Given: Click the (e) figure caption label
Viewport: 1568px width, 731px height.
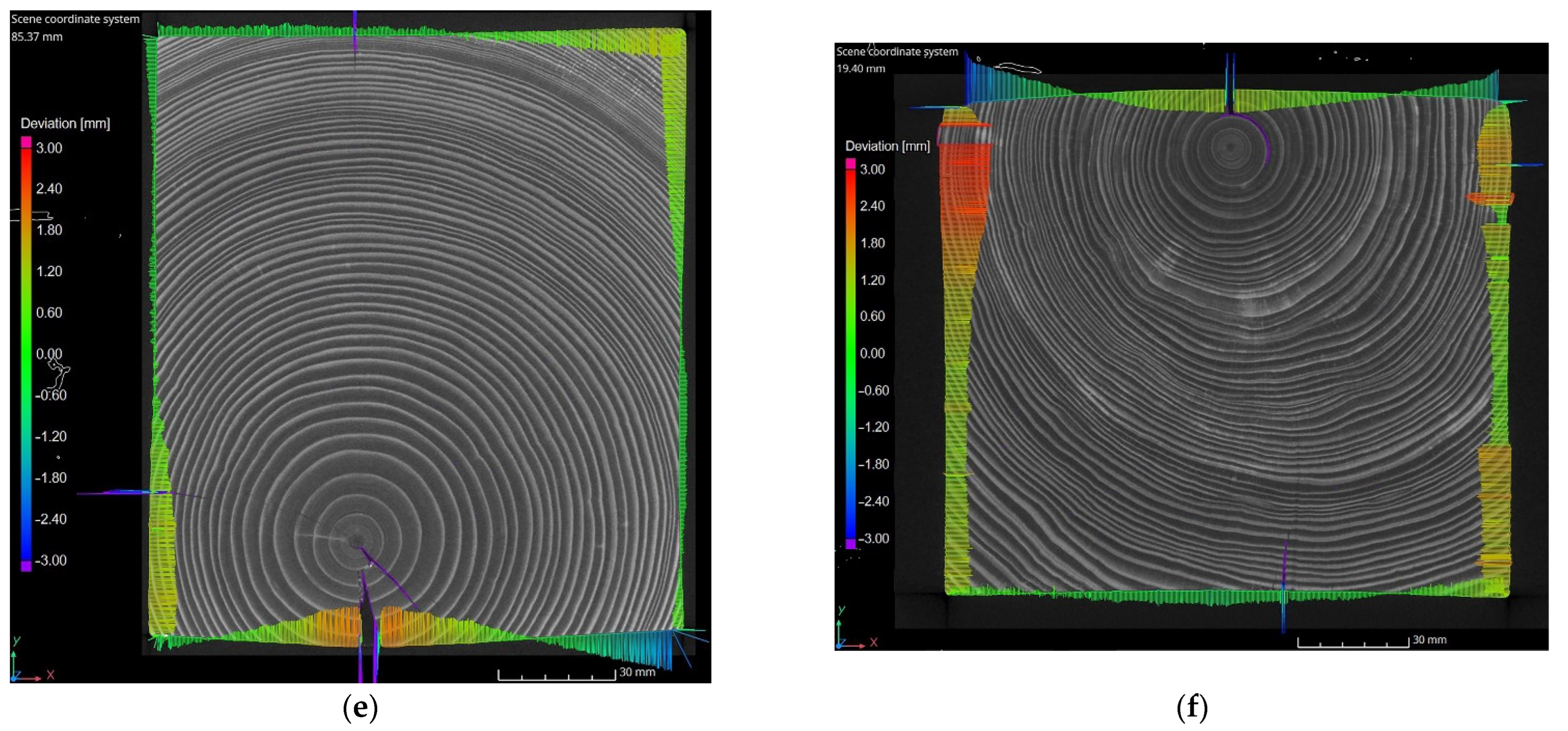Looking at the screenshot, I should pyautogui.click(x=360, y=708).
